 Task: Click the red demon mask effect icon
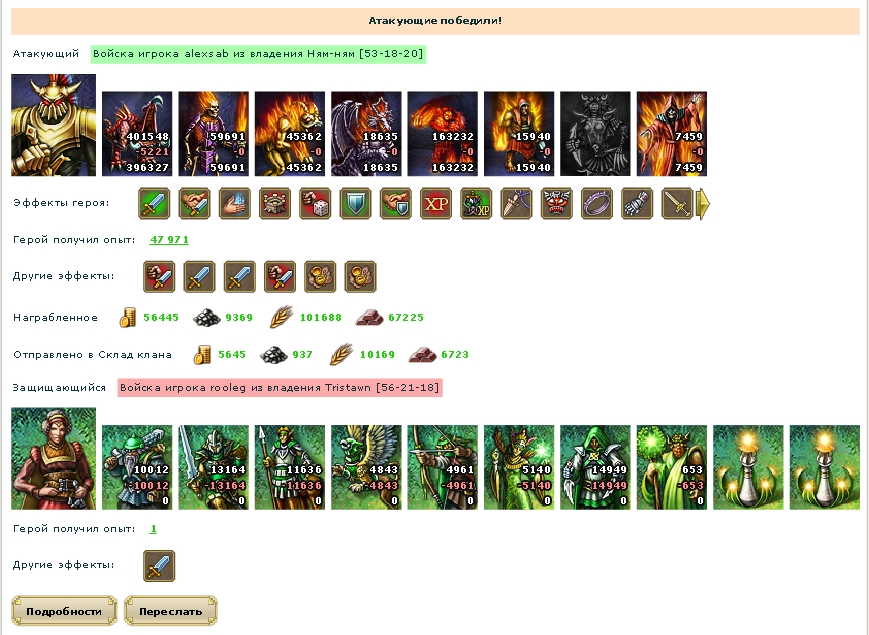click(556, 203)
